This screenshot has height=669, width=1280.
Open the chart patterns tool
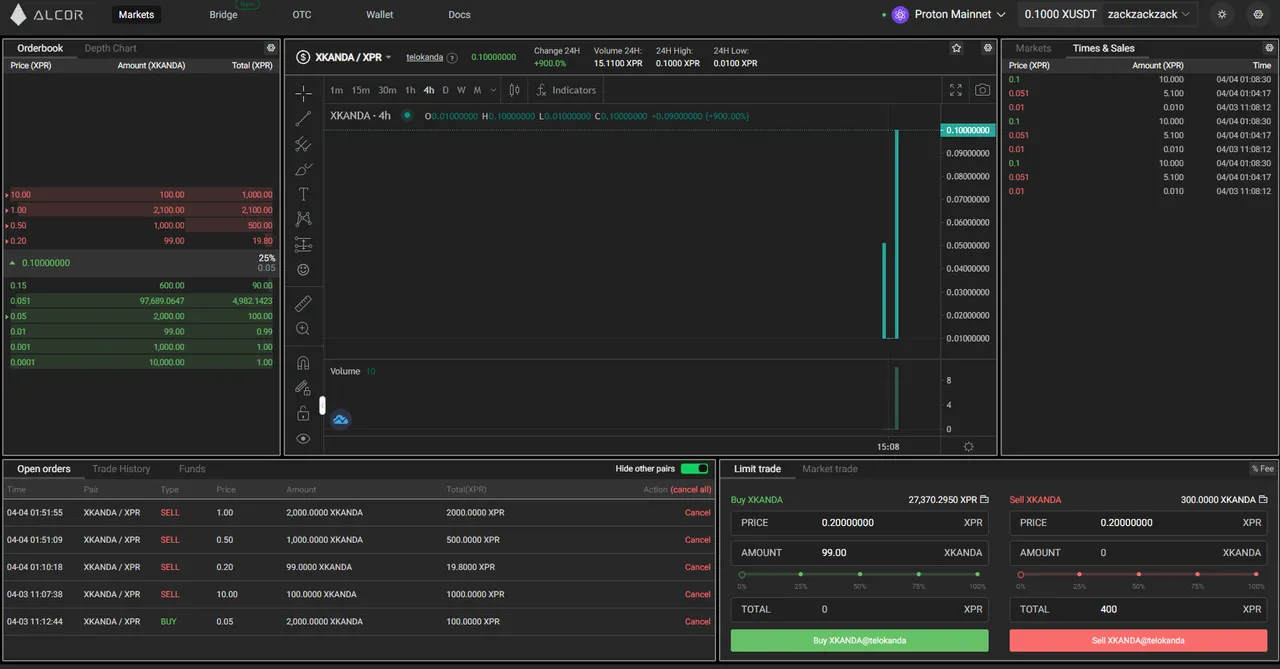coord(304,219)
